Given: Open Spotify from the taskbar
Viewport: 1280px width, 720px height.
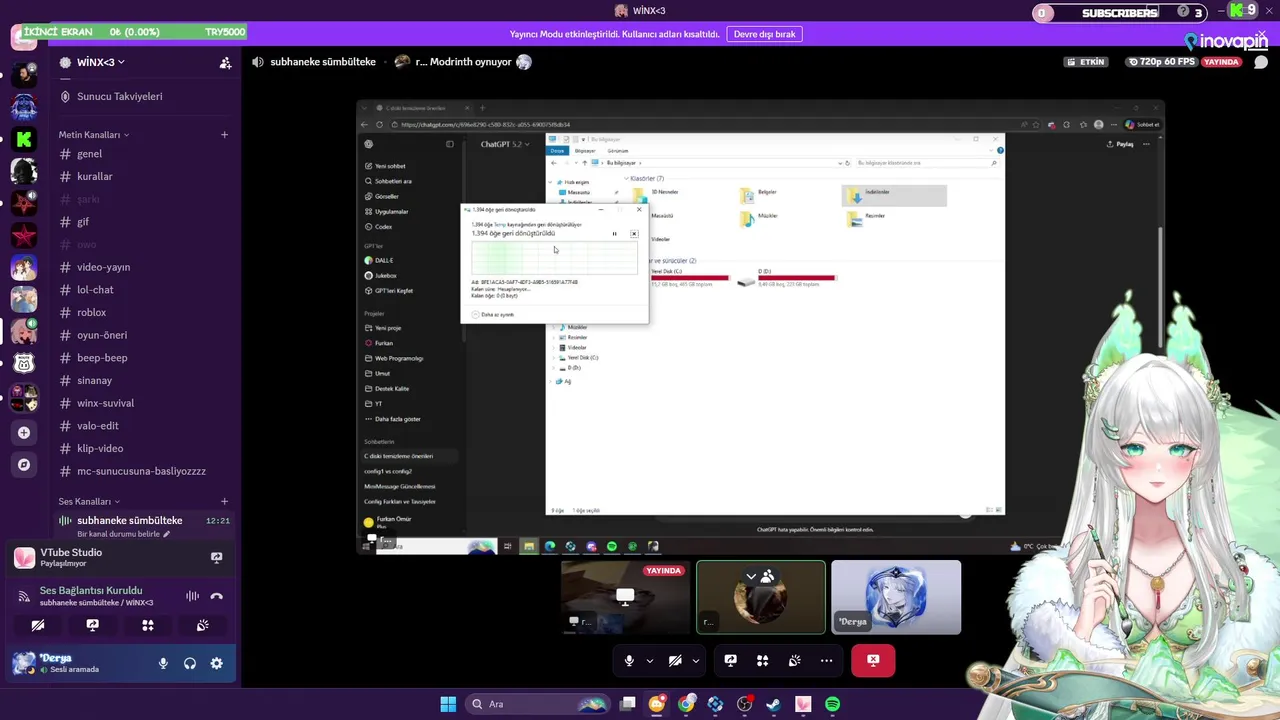Looking at the screenshot, I should click(832, 704).
